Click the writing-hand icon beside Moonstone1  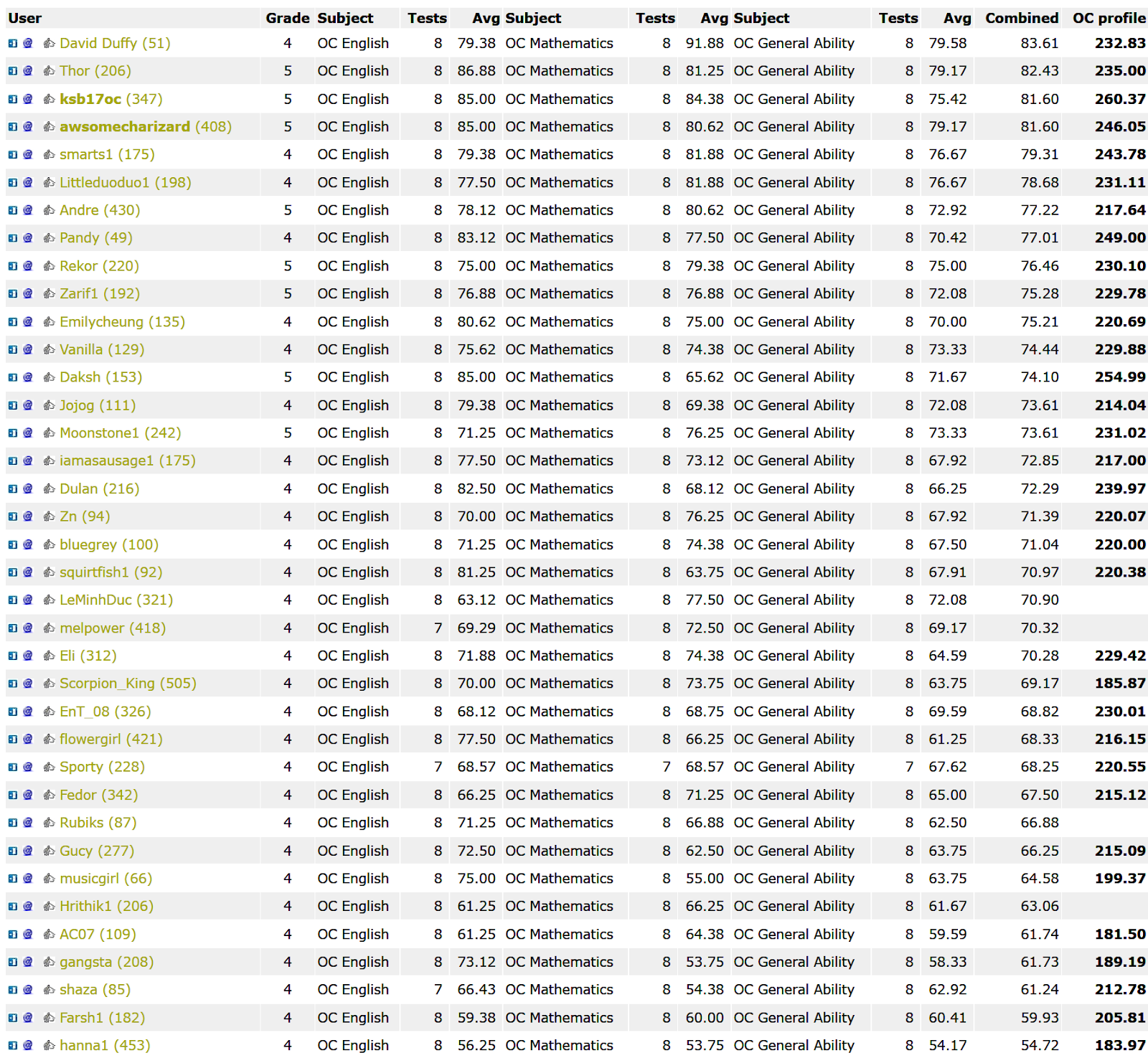point(49,433)
